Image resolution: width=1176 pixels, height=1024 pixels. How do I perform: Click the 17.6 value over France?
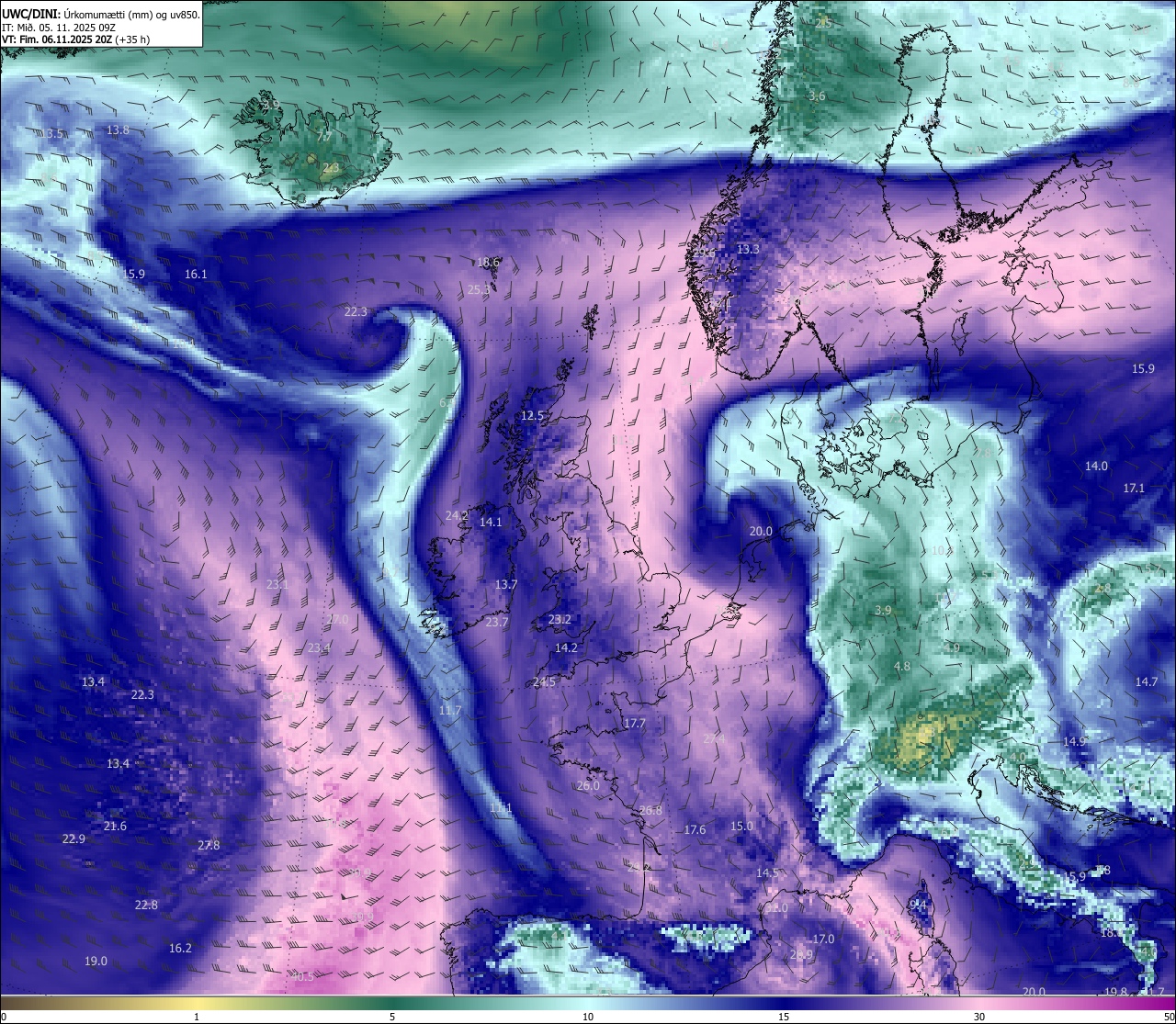[695, 829]
